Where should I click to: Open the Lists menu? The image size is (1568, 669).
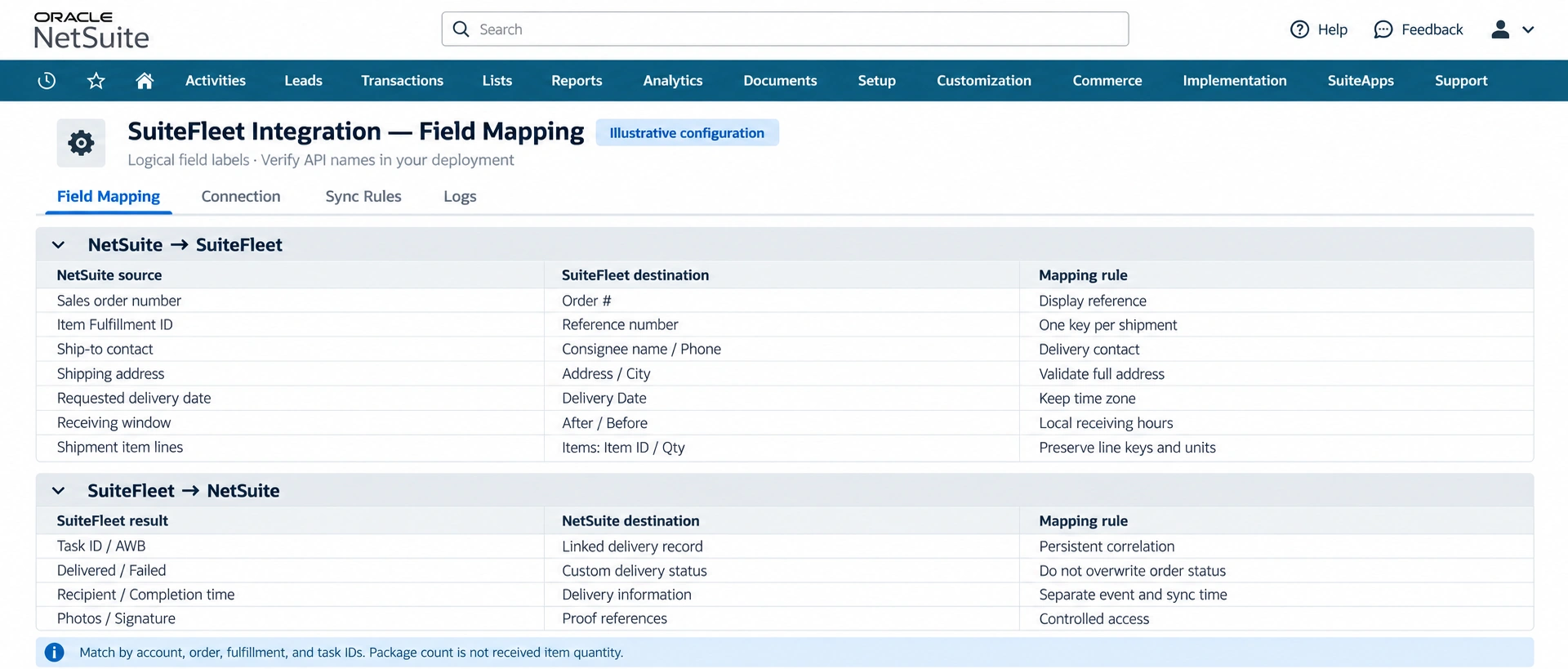(497, 80)
